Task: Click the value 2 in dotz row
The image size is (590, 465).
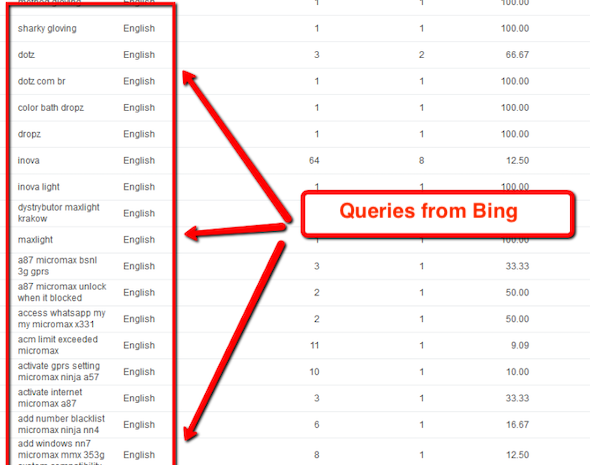Action: tap(421, 55)
